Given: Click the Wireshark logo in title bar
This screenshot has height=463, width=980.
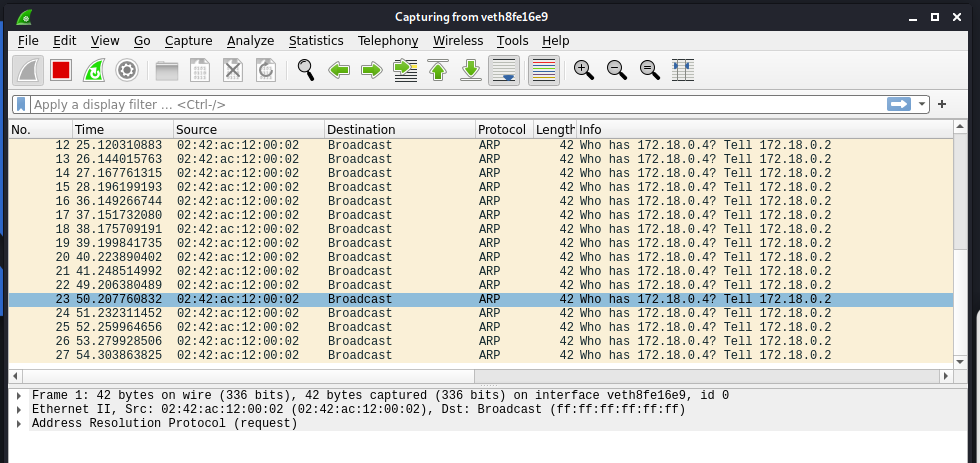Looking at the screenshot, I should 25,17.
